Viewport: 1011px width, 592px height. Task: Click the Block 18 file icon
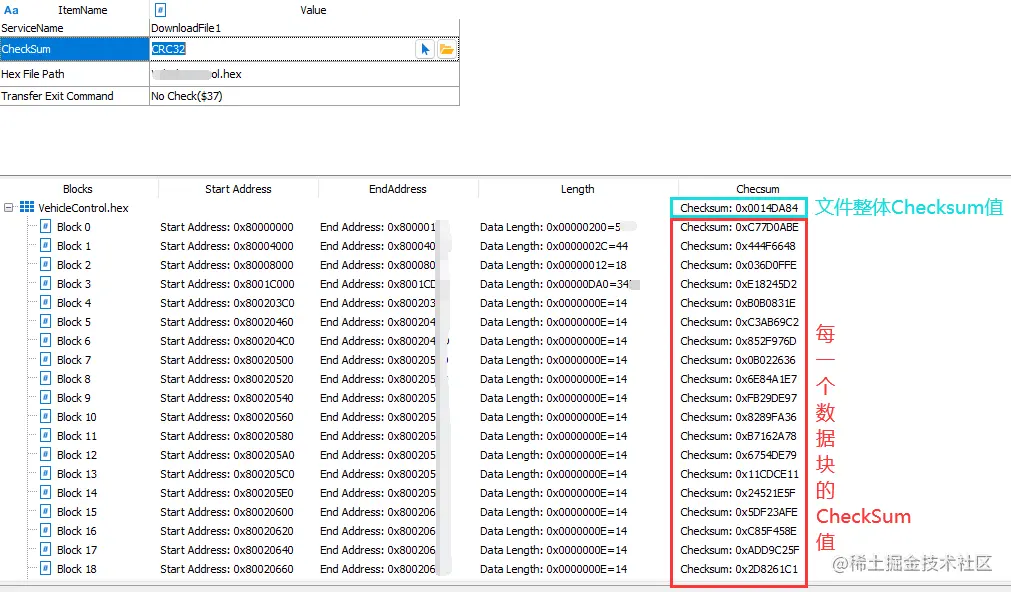click(46, 569)
